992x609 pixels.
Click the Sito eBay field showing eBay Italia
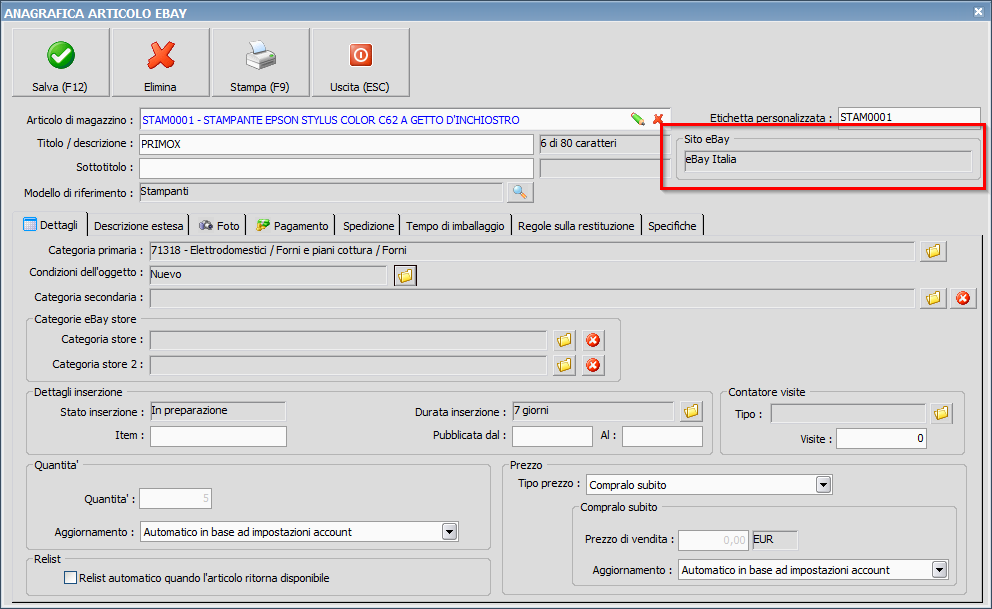pyautogui.click(x=828, y=161)
